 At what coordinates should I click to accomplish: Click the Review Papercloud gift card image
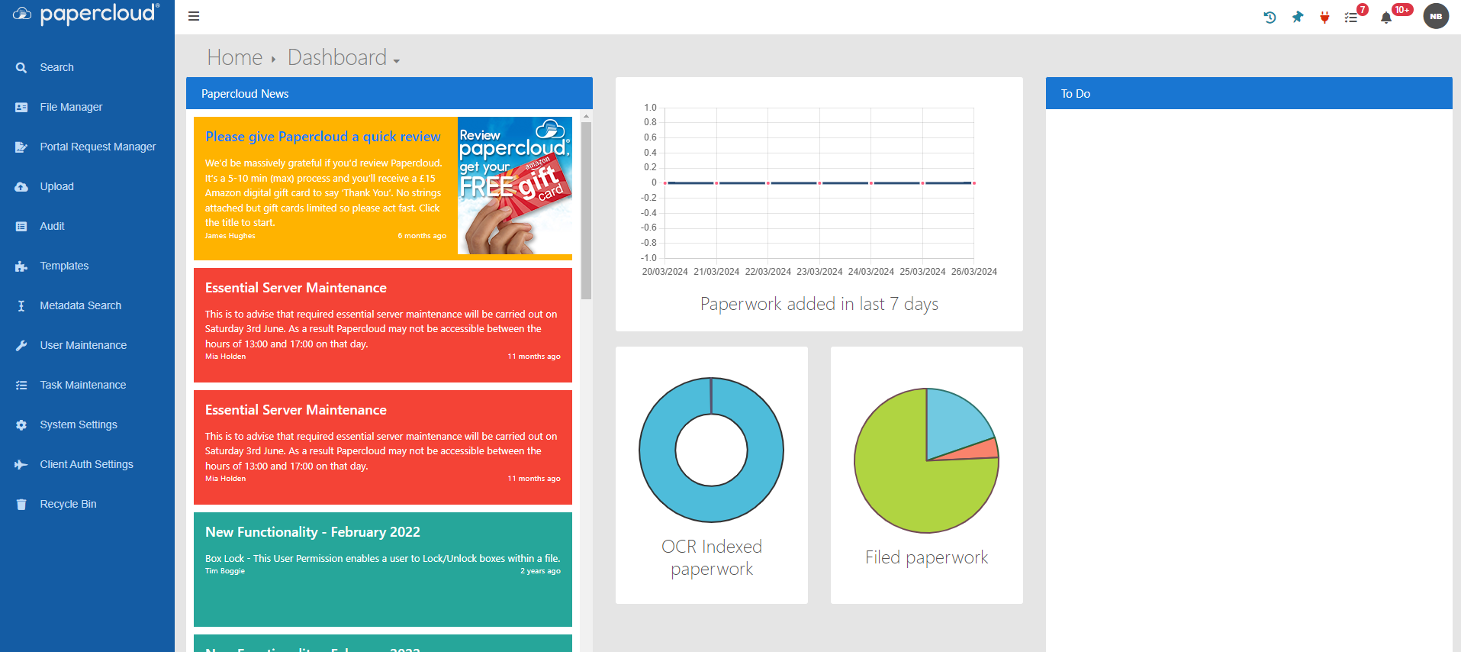[x=515, y=186]
